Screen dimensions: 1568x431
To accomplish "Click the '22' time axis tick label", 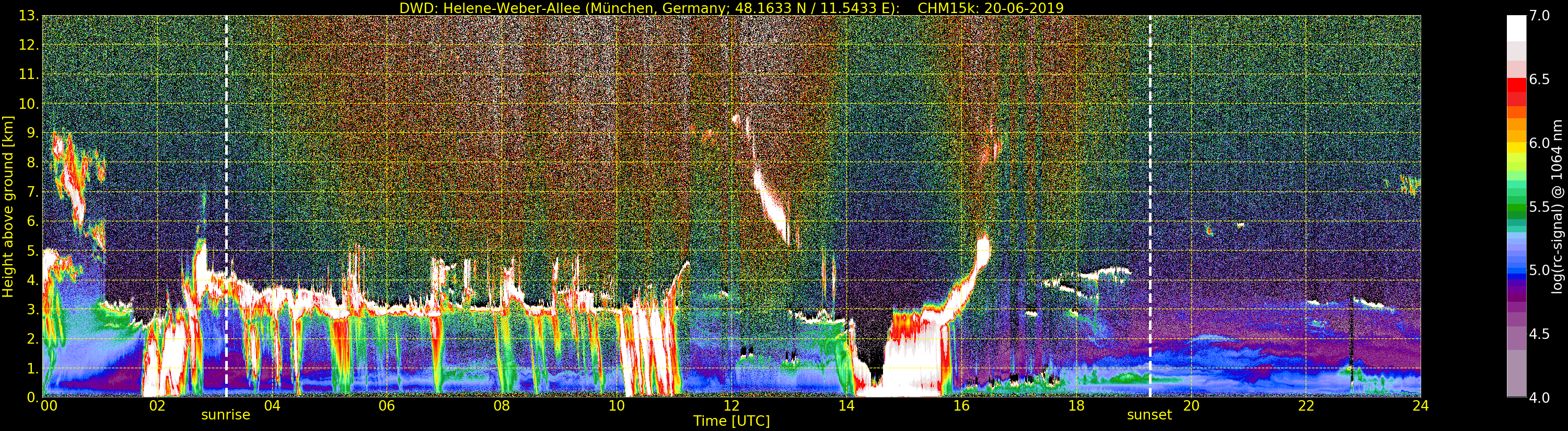I will [x=1306, y=406].
